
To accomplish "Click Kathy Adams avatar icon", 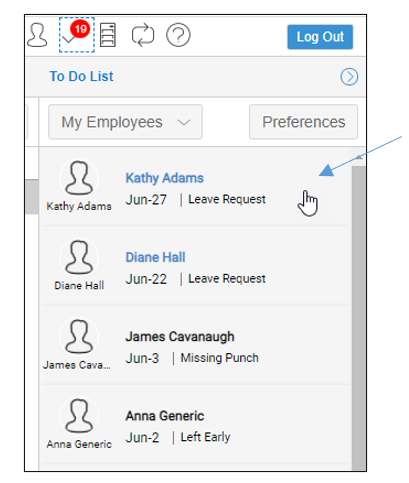I will 79,178.
